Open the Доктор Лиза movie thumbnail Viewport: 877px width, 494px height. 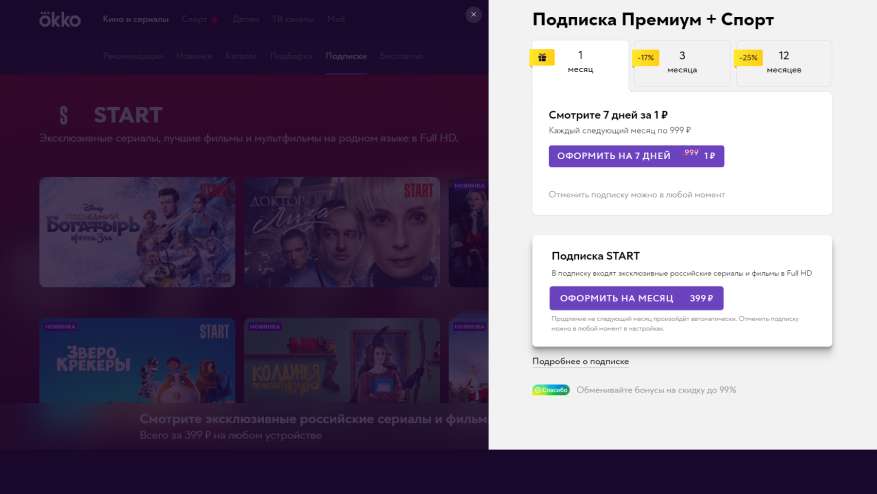point(342,233)
